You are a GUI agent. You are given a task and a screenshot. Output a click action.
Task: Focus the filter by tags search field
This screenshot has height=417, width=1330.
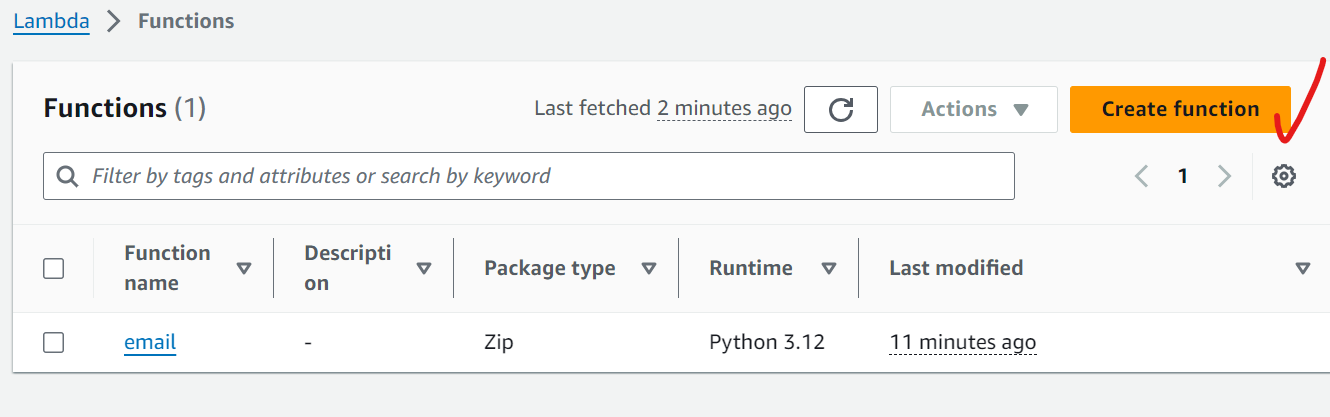(x=540, y=177)
